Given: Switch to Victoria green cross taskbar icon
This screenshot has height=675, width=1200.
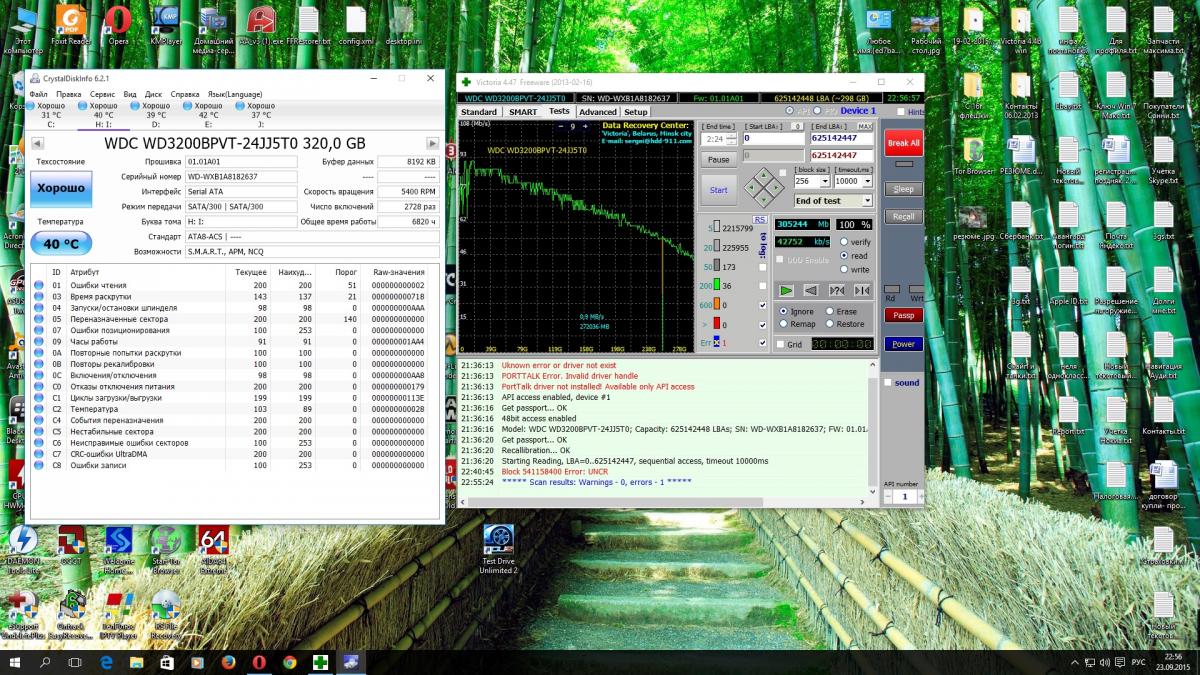Looking at the screenshot, I should (320, 662).
